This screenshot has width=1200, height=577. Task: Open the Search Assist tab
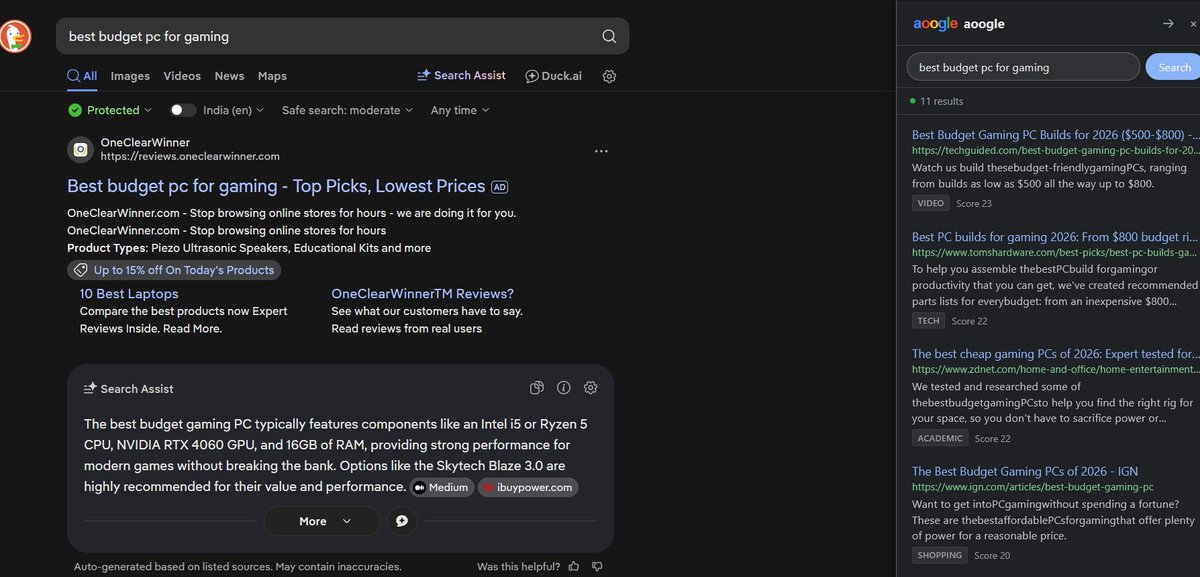[x=461, y=76]
